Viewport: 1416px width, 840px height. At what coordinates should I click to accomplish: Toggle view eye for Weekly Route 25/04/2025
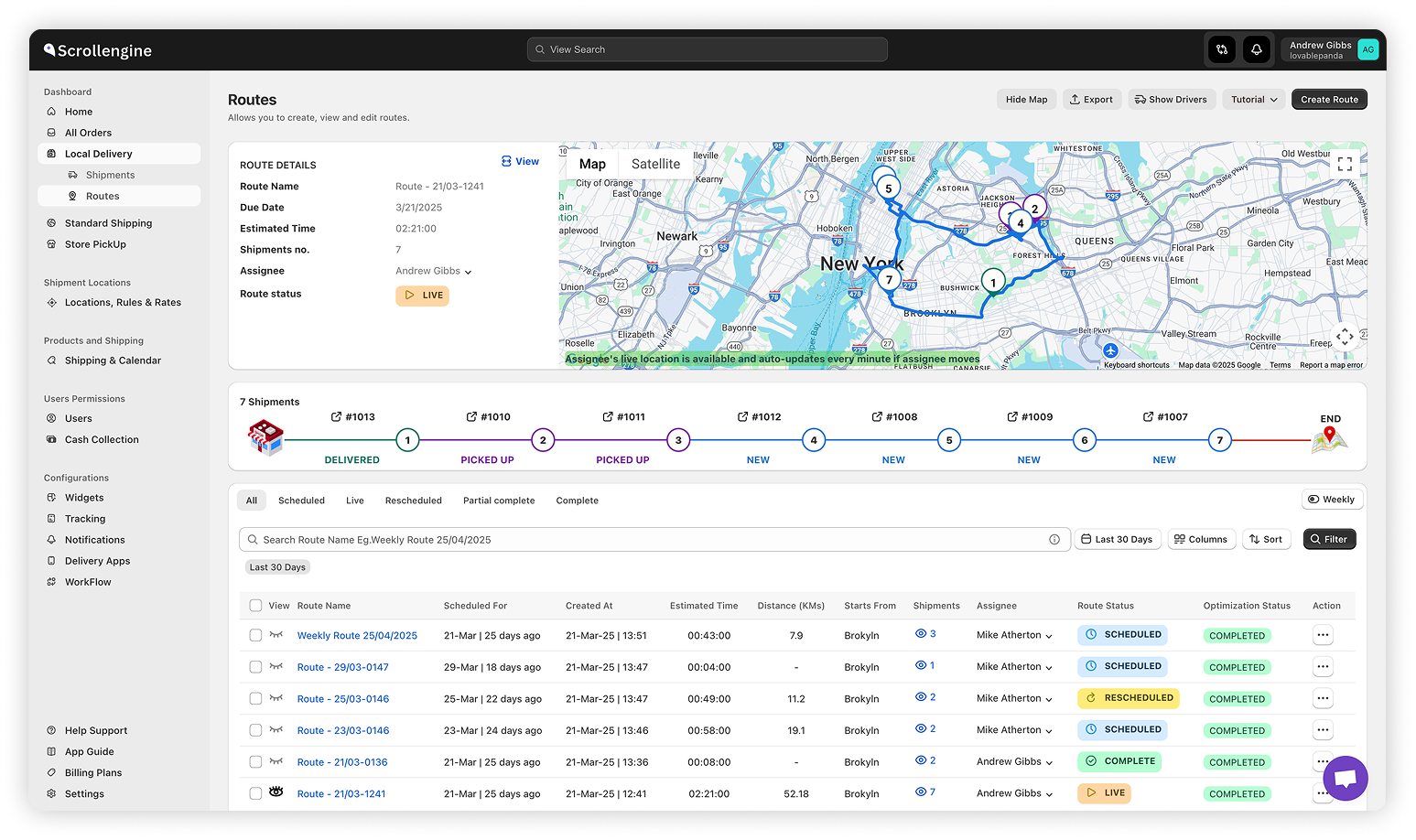[x=276, y=634]
